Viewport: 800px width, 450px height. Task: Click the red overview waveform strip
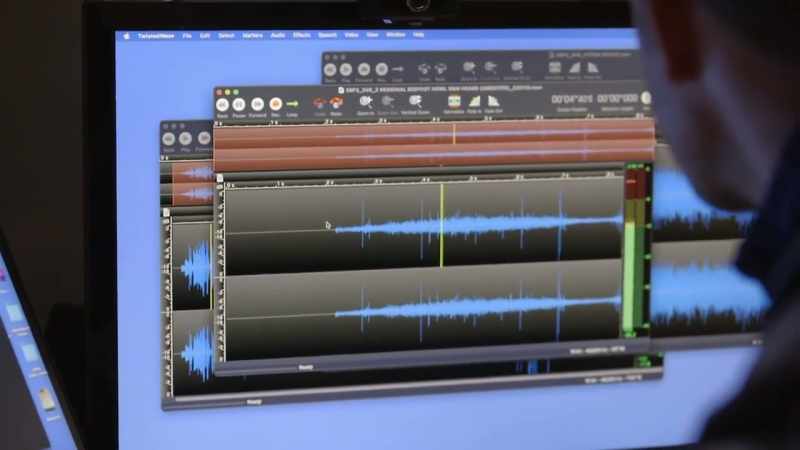click(434, 144)
